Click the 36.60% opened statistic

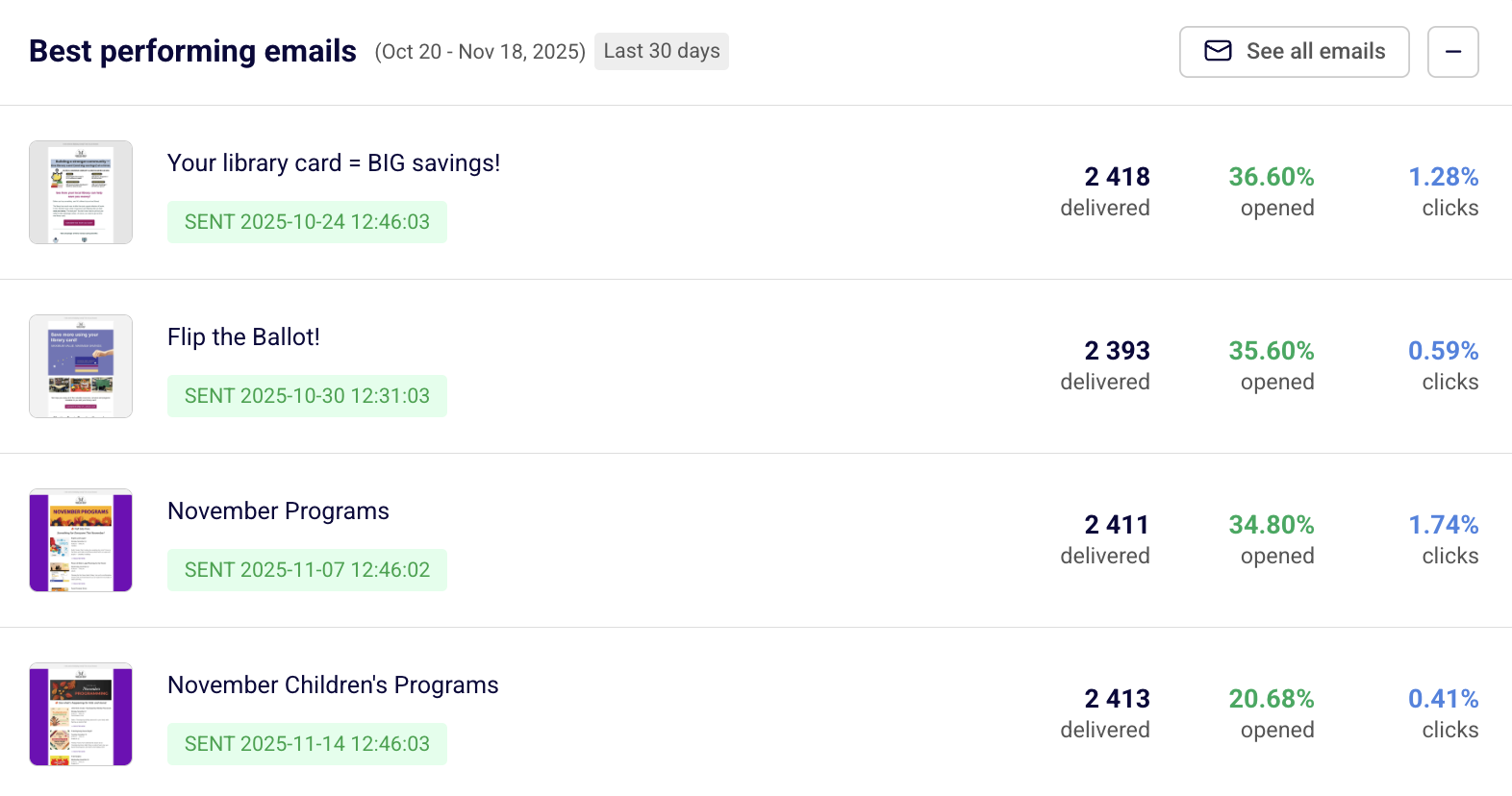click(x=1271, y=178)
